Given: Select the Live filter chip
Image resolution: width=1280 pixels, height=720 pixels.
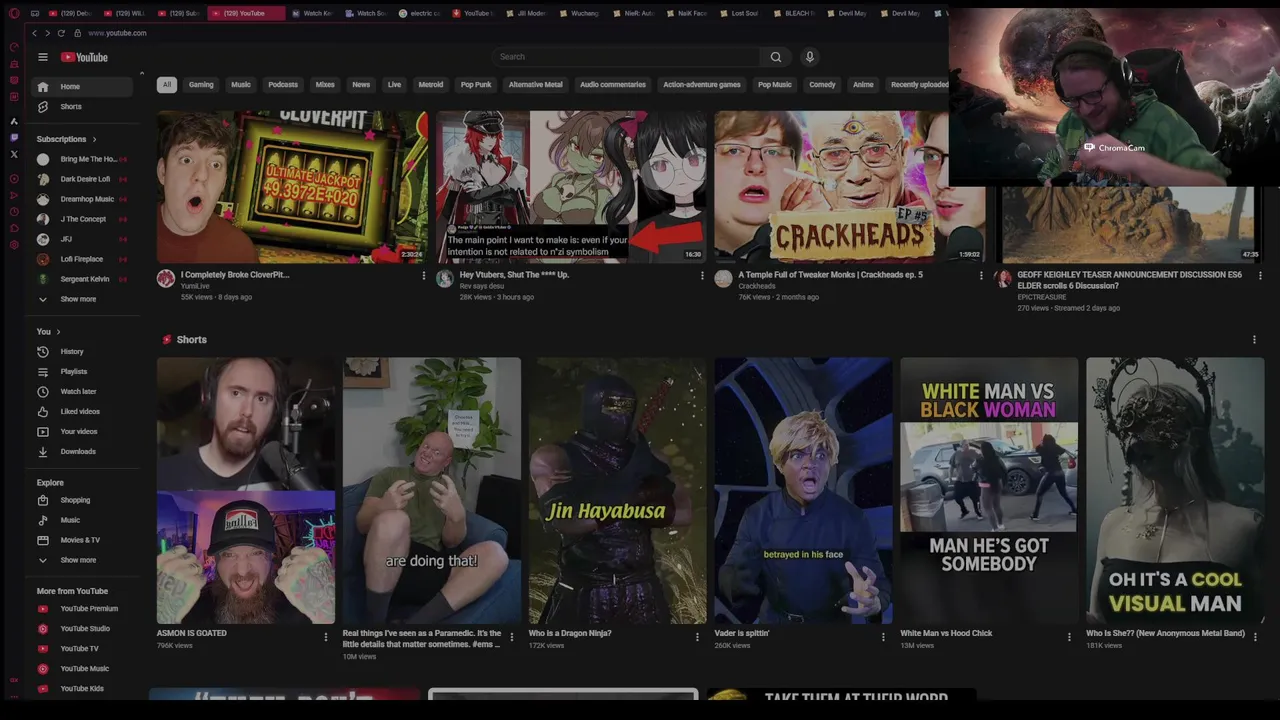Looking at the screenshot, I should tap(394, 85).
